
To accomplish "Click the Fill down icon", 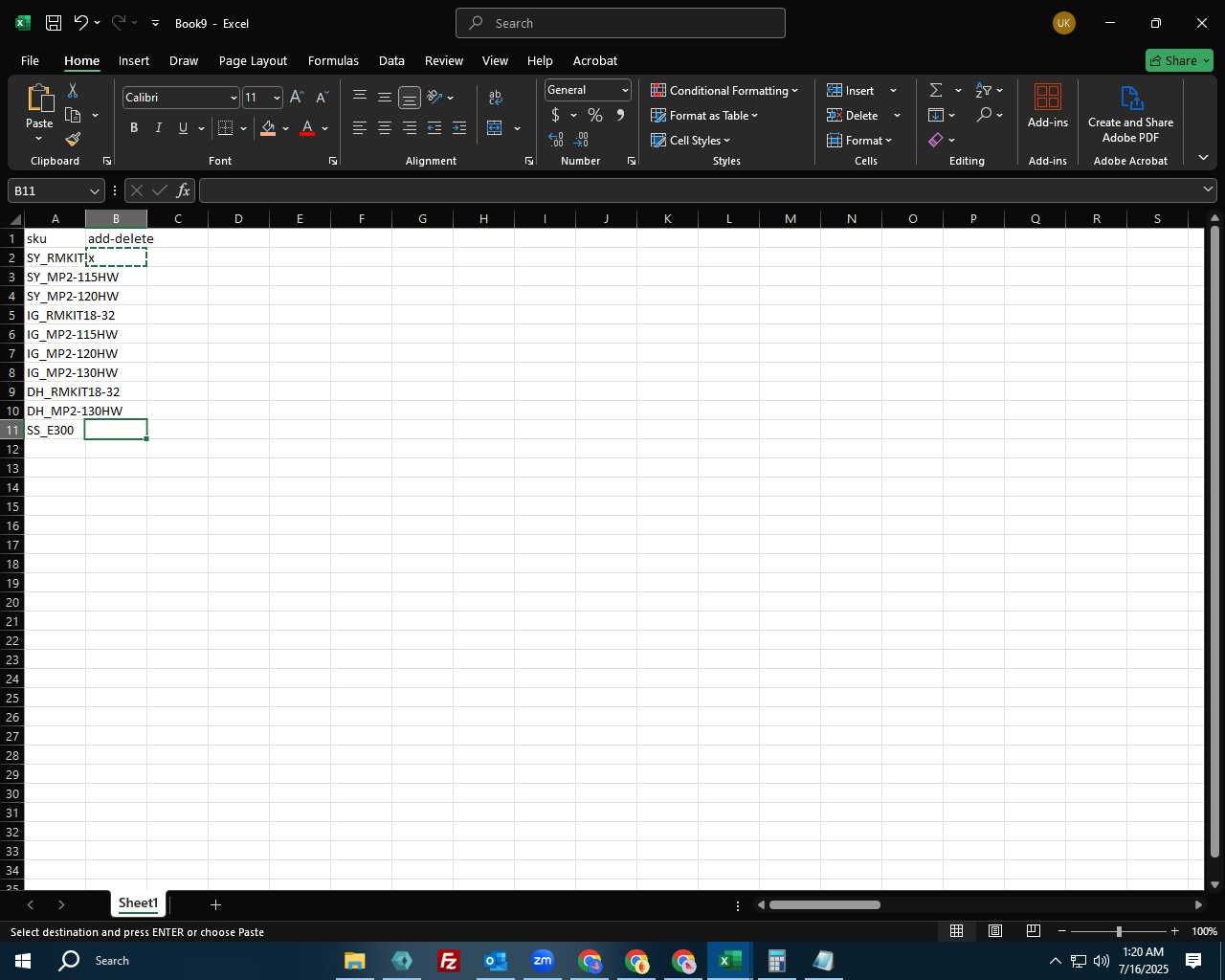I will [936, 115].
